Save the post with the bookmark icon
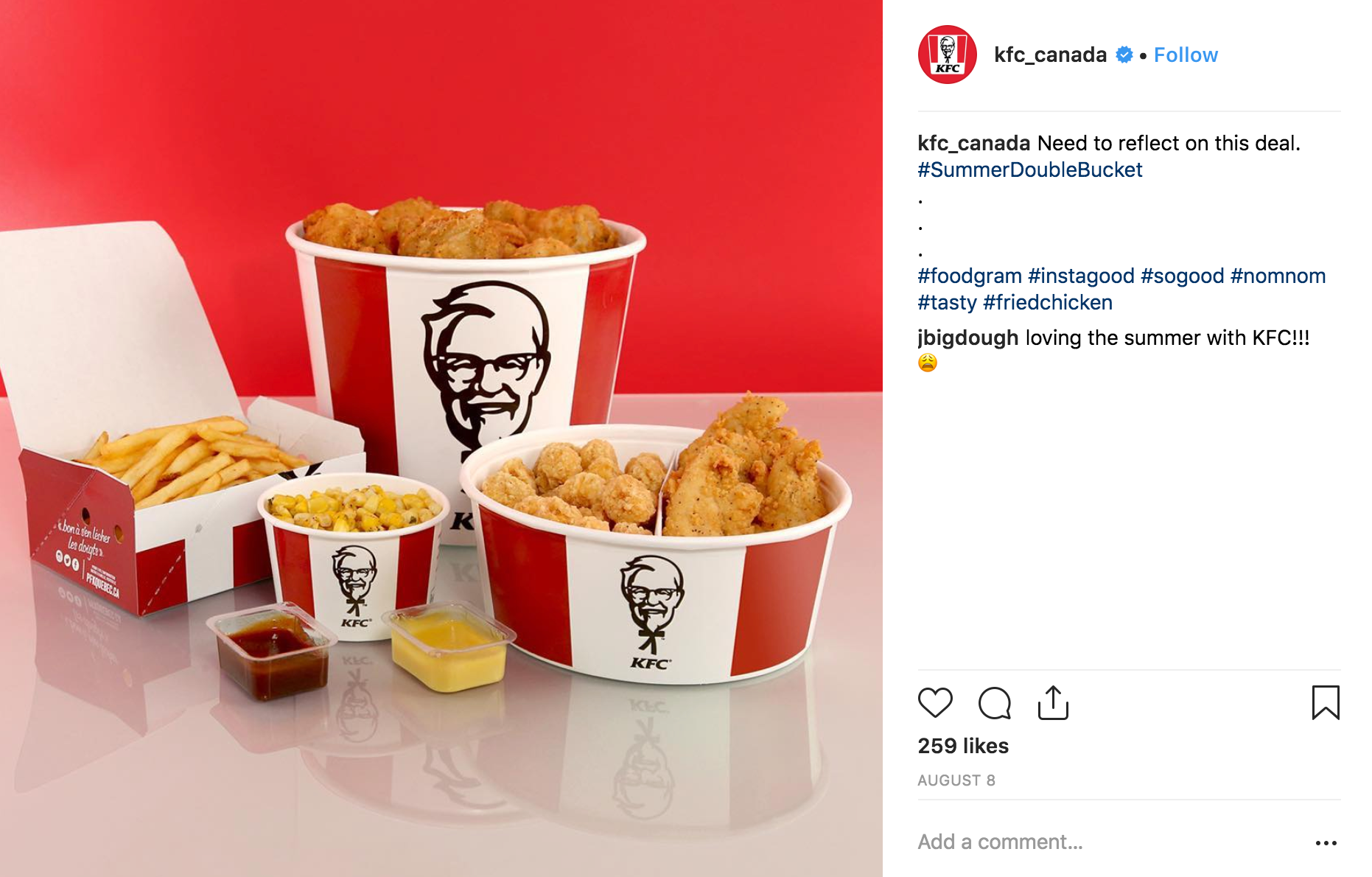Viewport: 1372px width, 877px height. pos(1326,702)
